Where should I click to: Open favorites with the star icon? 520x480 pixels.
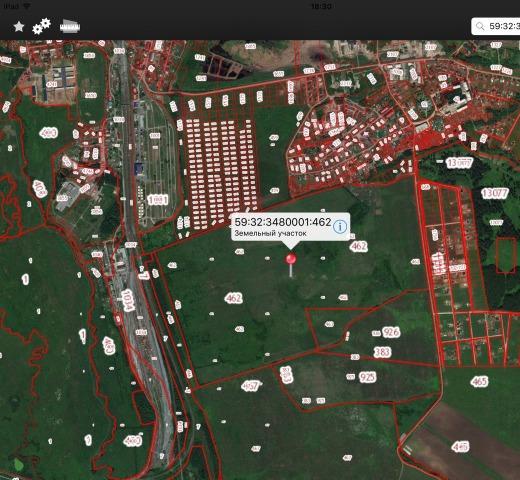[19, 26]
